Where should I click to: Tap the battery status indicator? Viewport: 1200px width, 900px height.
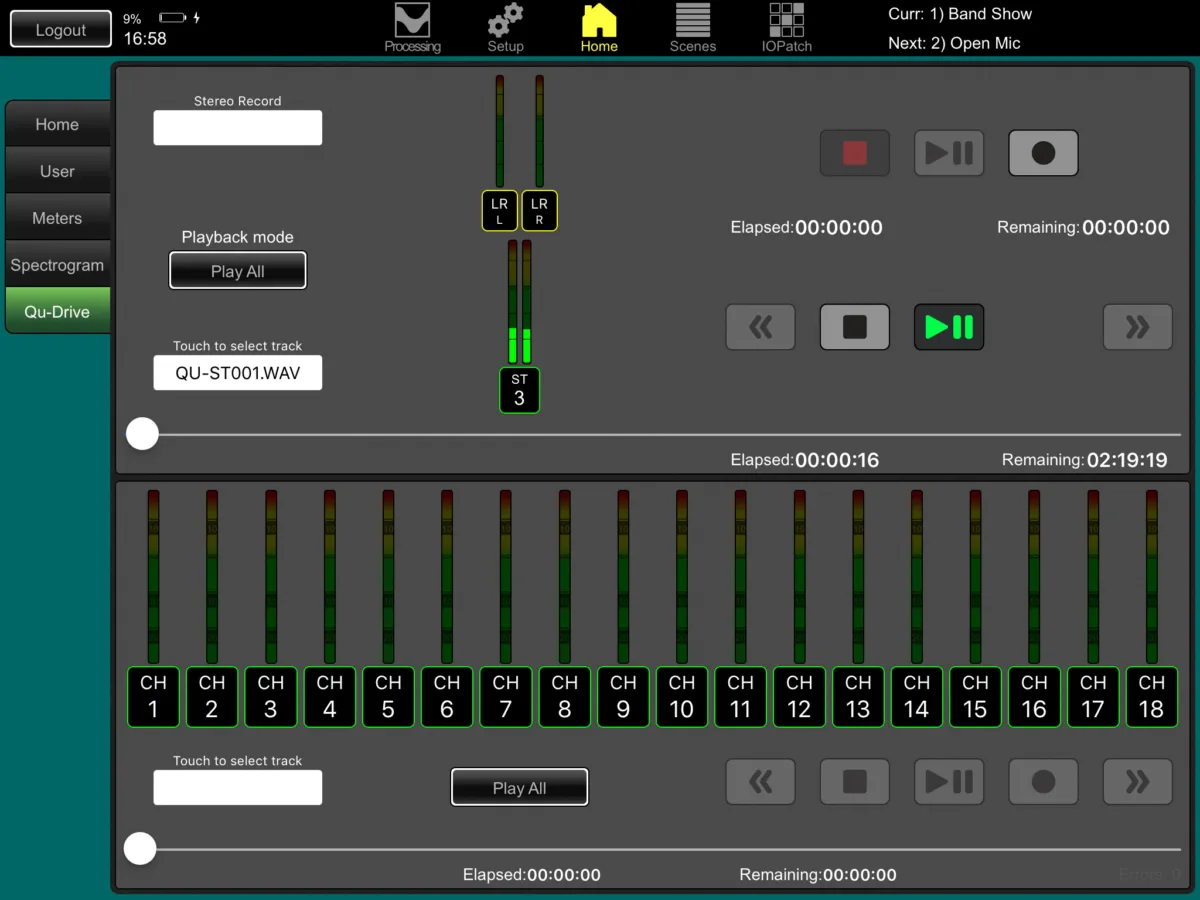(x=173, y=18)
